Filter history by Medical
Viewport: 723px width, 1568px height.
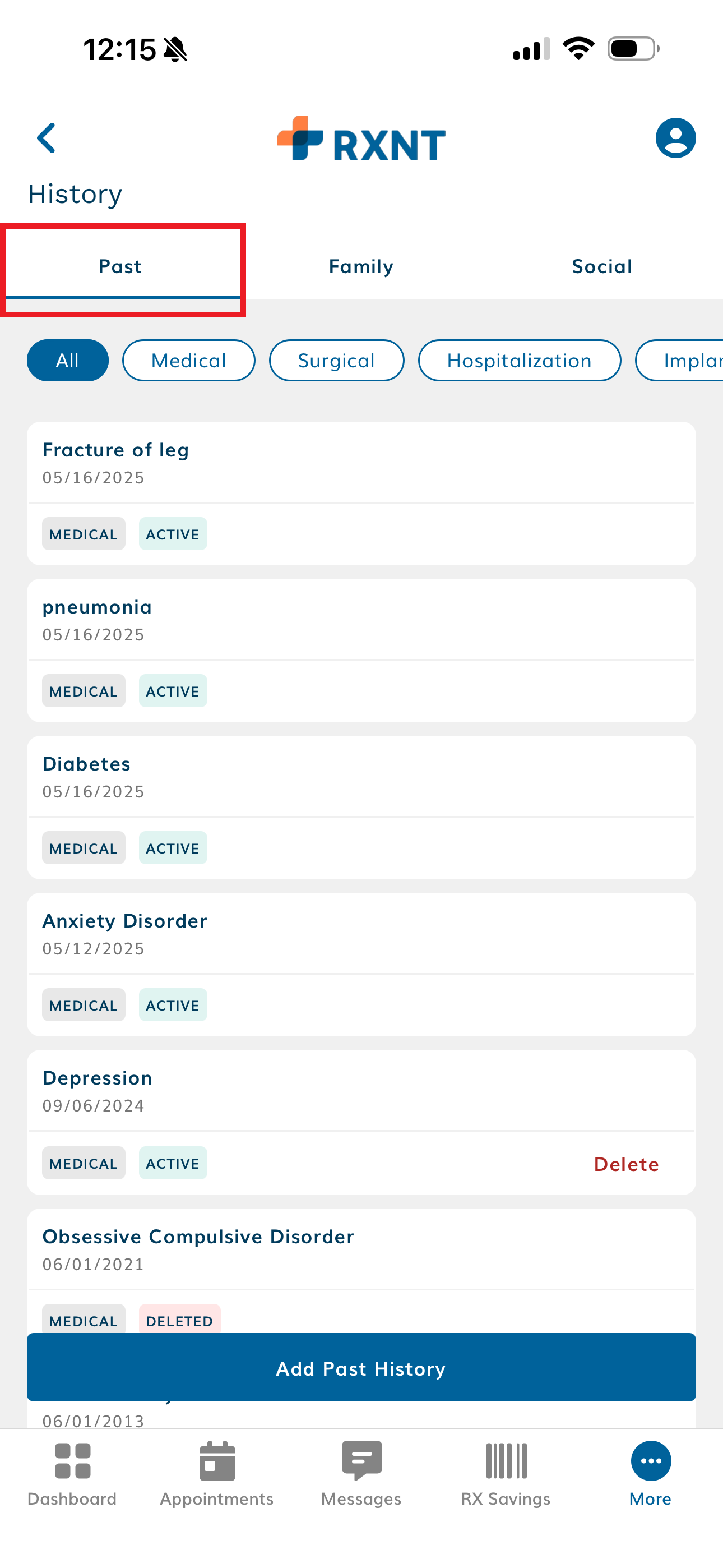coord(189,361)
